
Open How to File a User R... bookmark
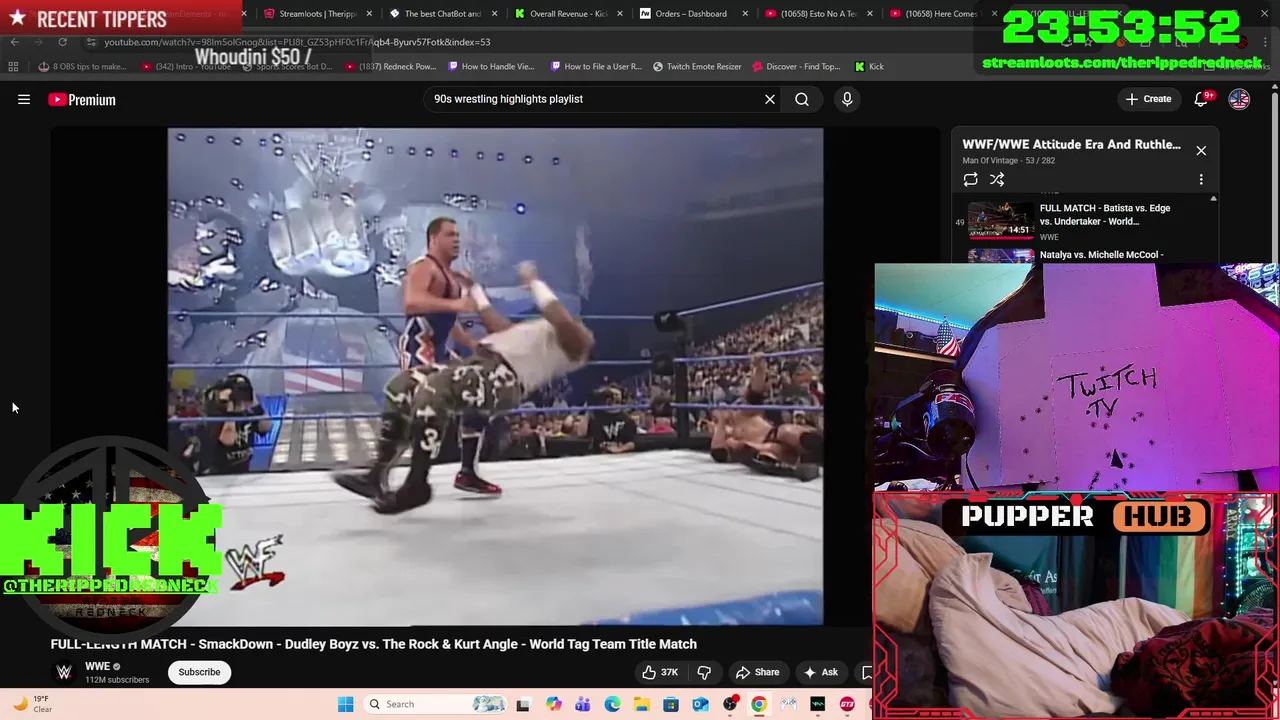coord(596,67)
